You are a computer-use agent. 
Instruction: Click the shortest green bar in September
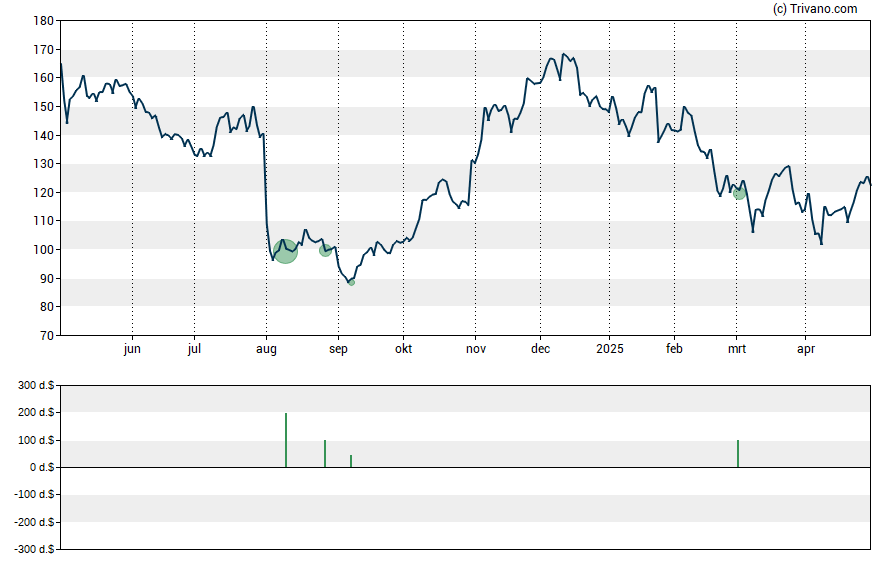pos(351,461)
